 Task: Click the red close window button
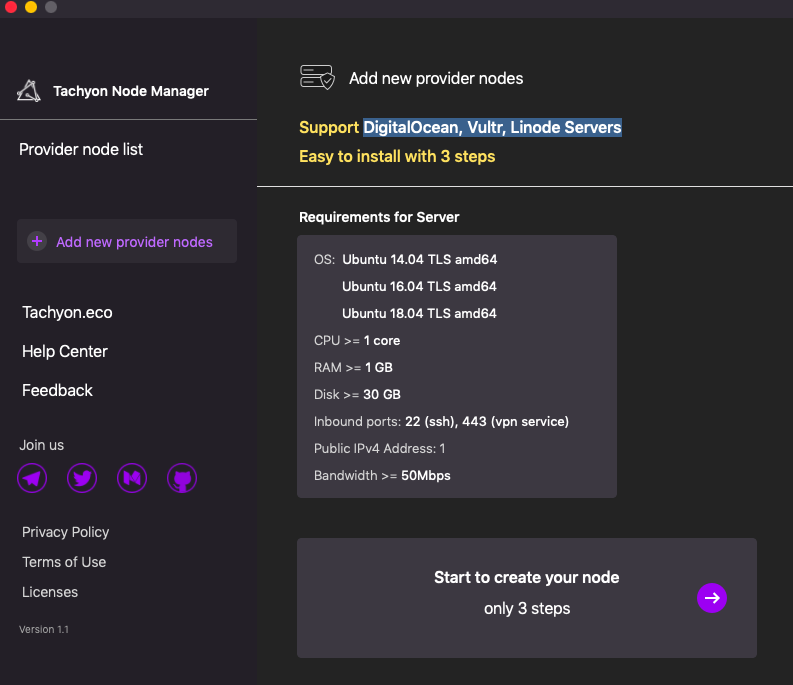(11, 7)
